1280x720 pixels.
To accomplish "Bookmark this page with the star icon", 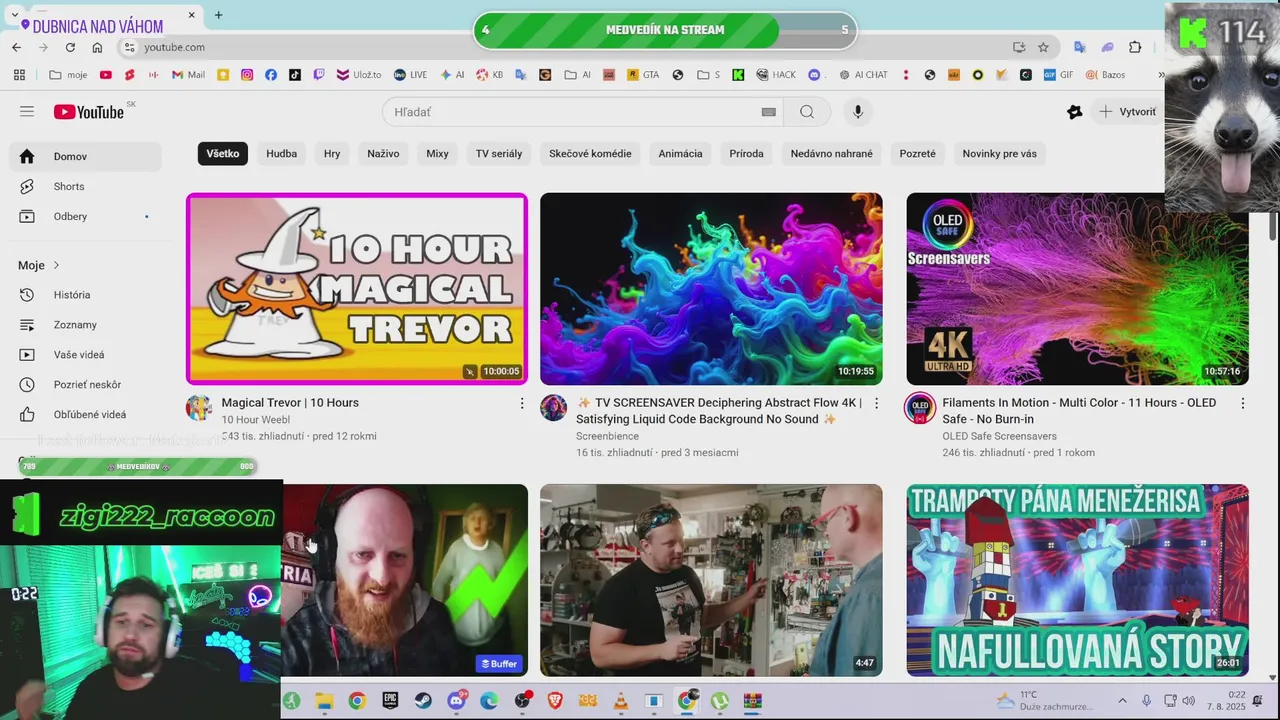I will [x=1043, y=47].
